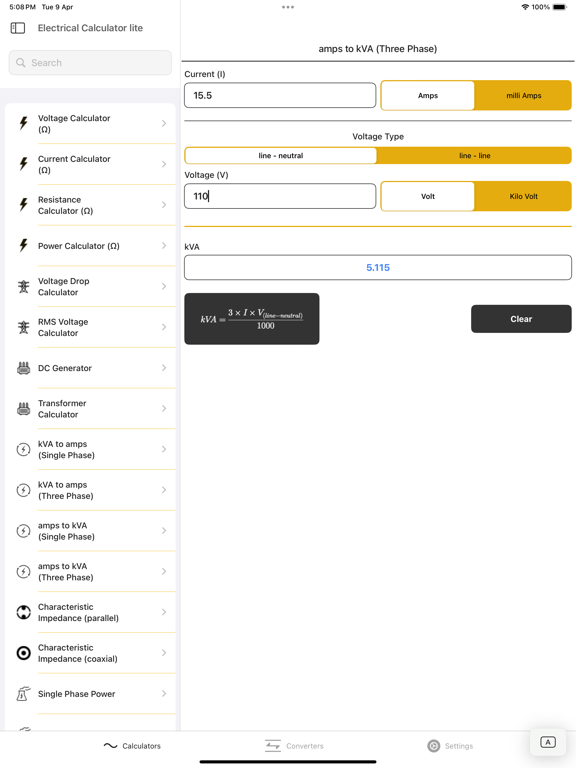Click the RMS Voltage Calculator pylon icon
The image size is (576, 768).
pos(23,327)
